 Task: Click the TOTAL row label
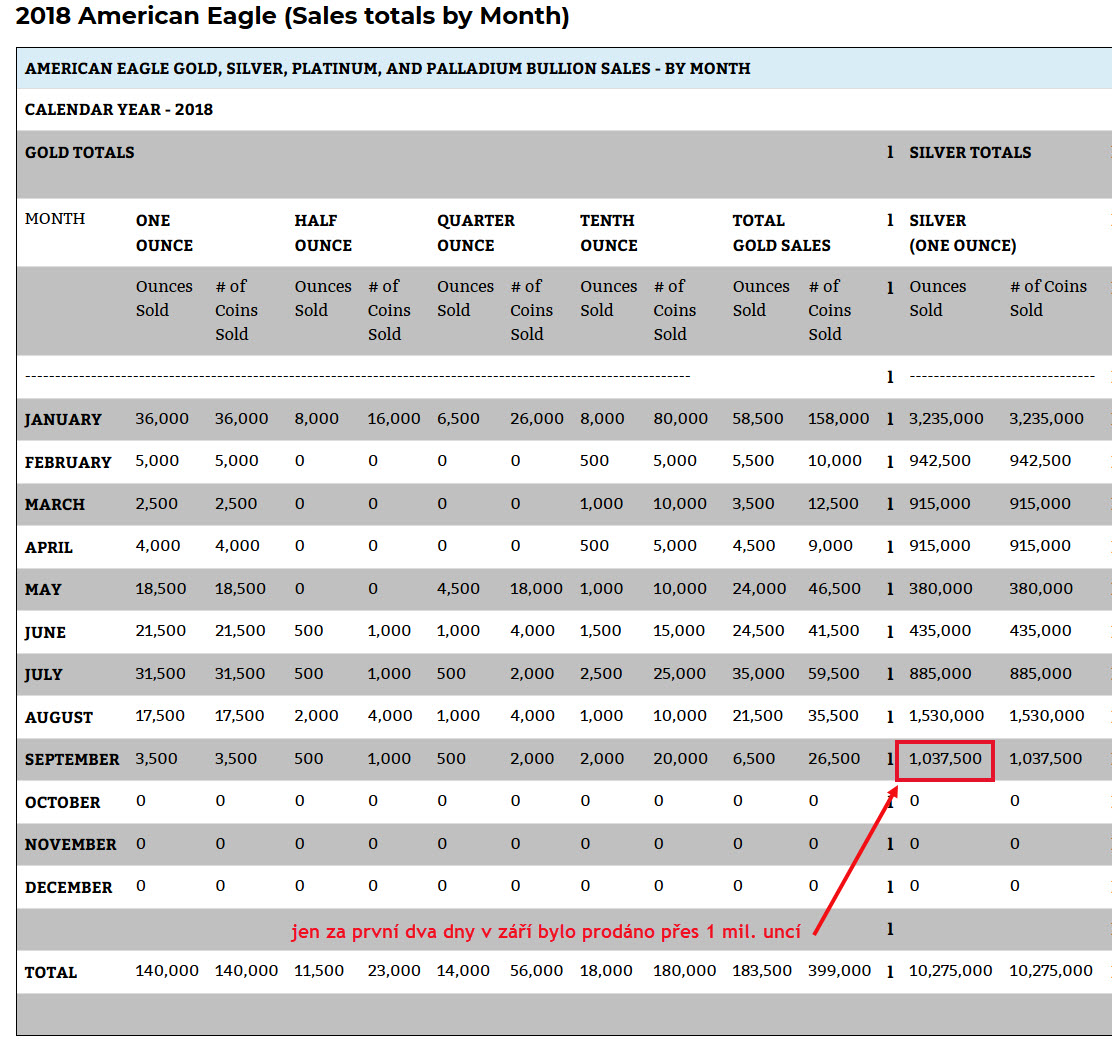(x=50, y=972)
